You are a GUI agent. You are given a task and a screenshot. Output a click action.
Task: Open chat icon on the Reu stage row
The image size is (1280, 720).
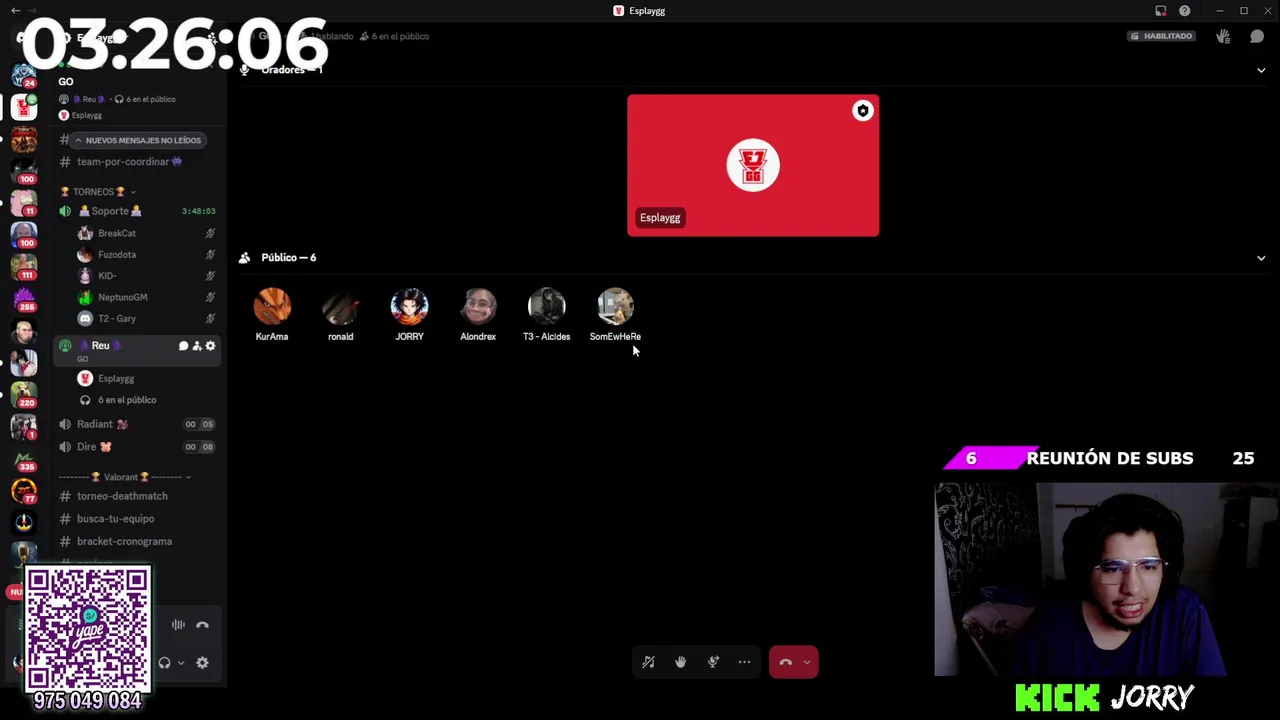point(183,346)
